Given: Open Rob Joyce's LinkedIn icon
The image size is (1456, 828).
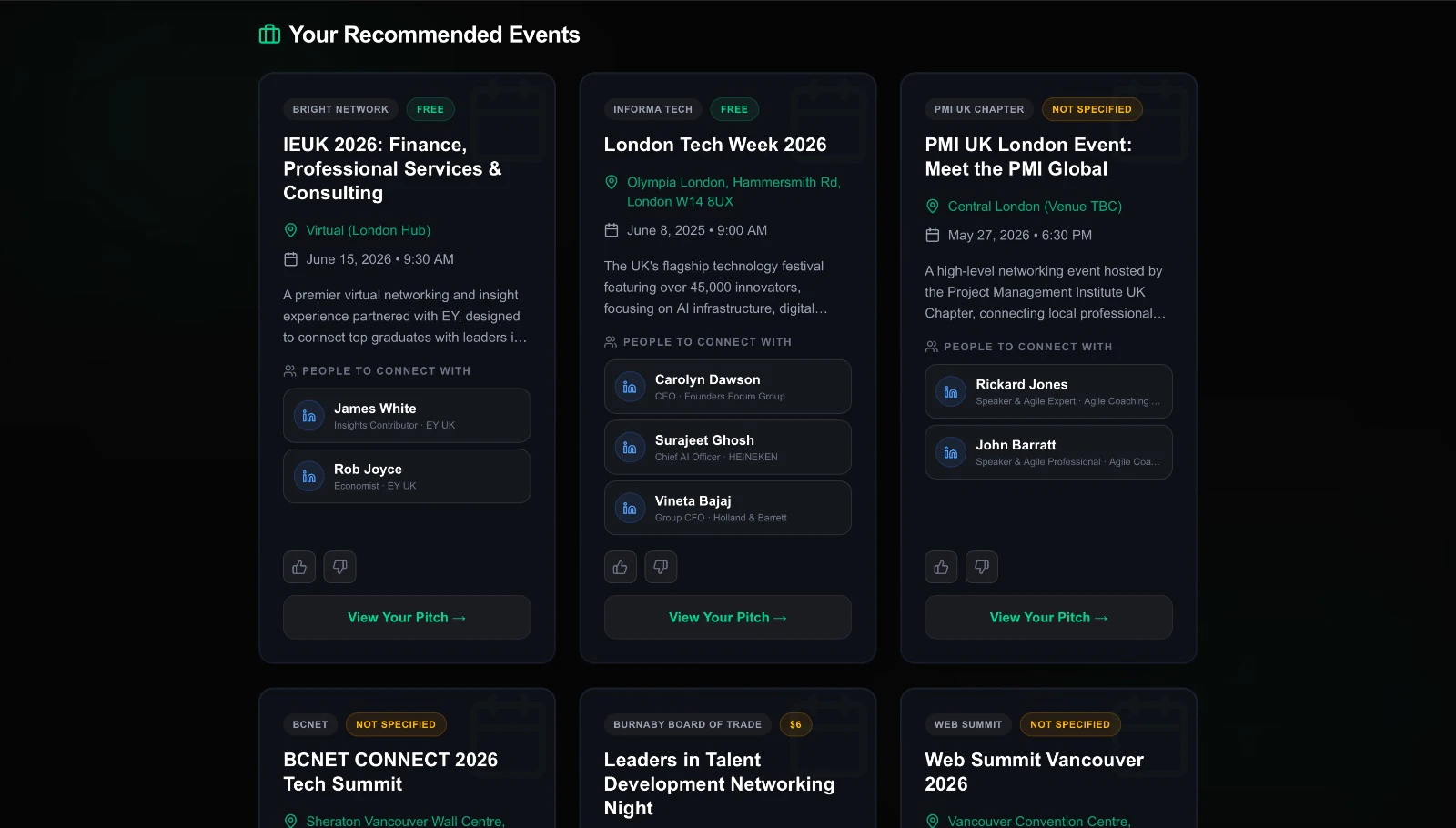Looking at the screenshot, I should coord(309,476).
